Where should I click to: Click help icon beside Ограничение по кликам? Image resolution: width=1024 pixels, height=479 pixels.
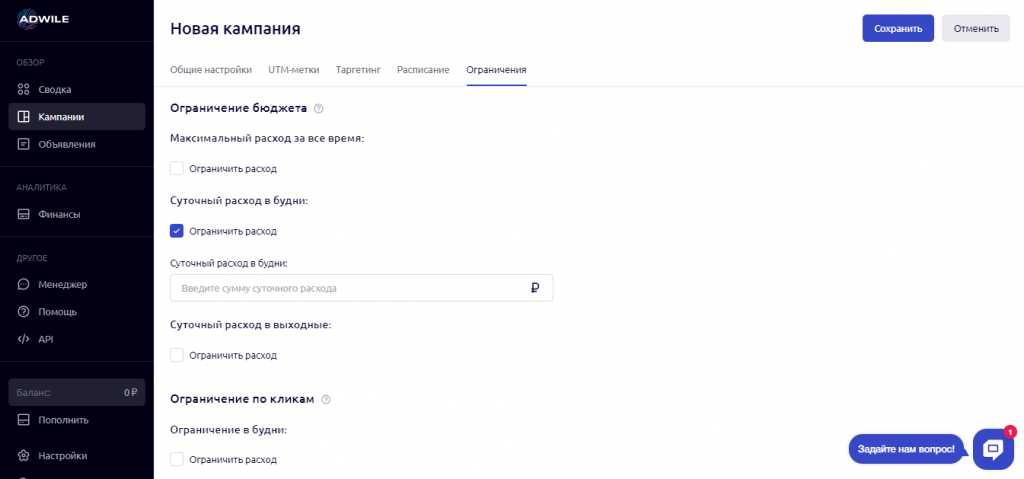pyautogui.click(x=325, y=399)
